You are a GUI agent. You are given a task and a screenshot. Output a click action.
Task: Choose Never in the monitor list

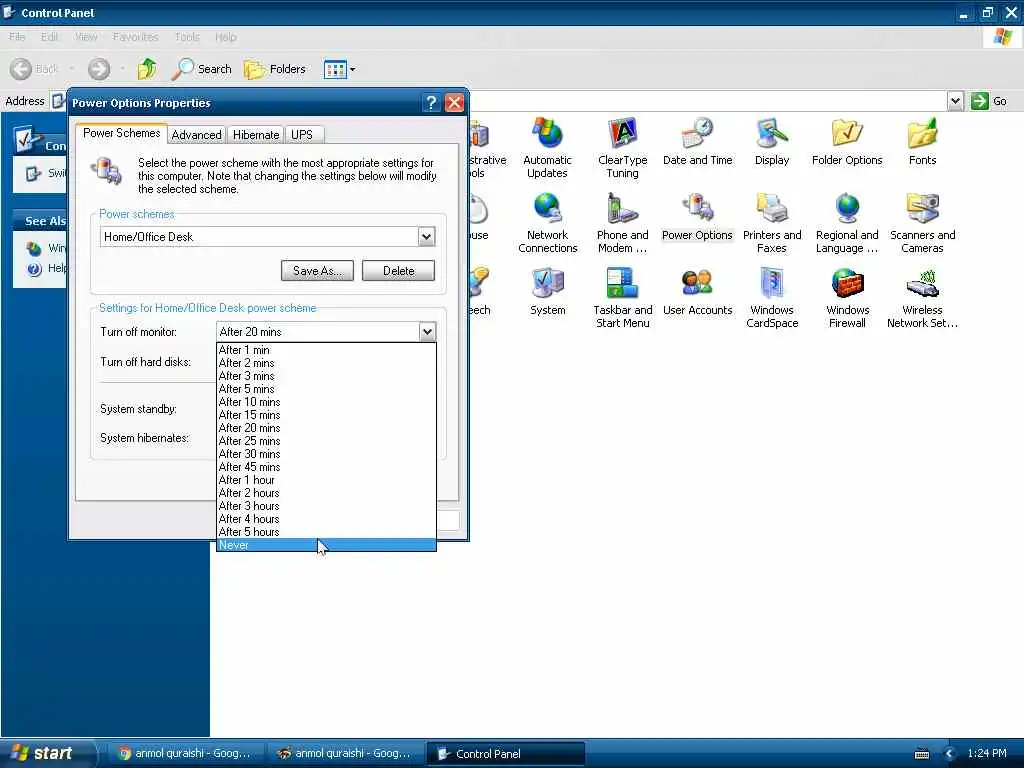(x=326, y=545)
